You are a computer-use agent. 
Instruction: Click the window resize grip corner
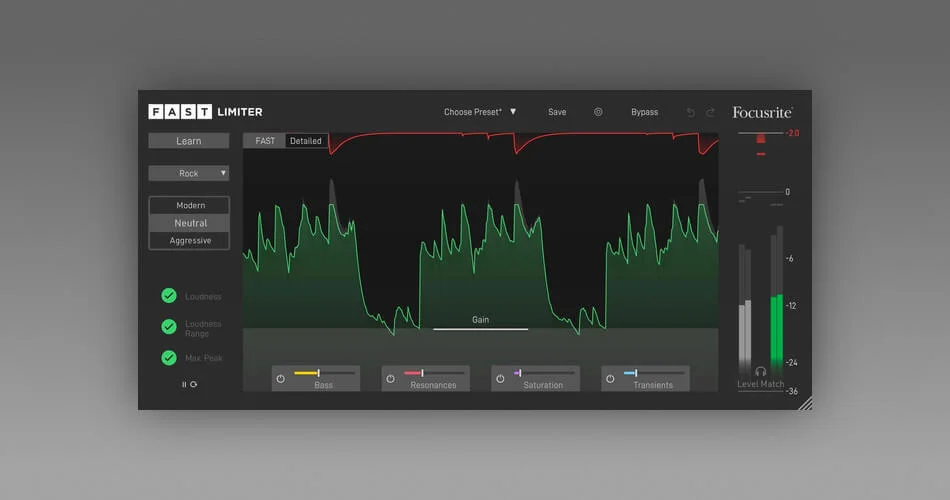[805, 403]
